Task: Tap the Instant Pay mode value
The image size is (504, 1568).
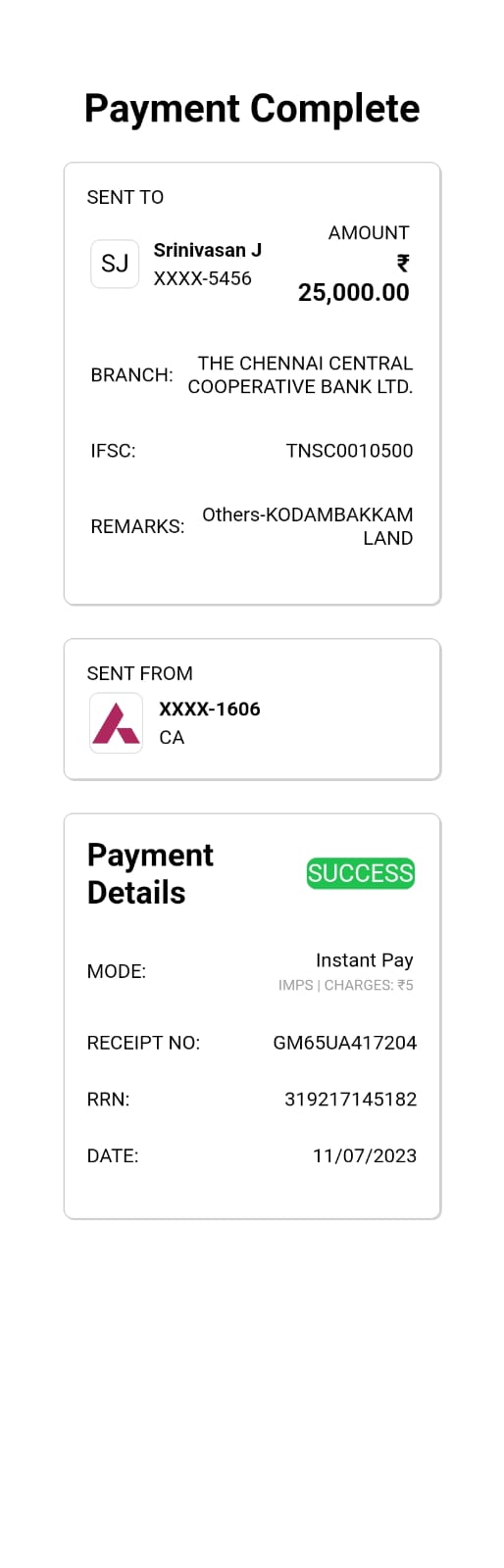Action: pyautogui.click(x=364, y=960)
